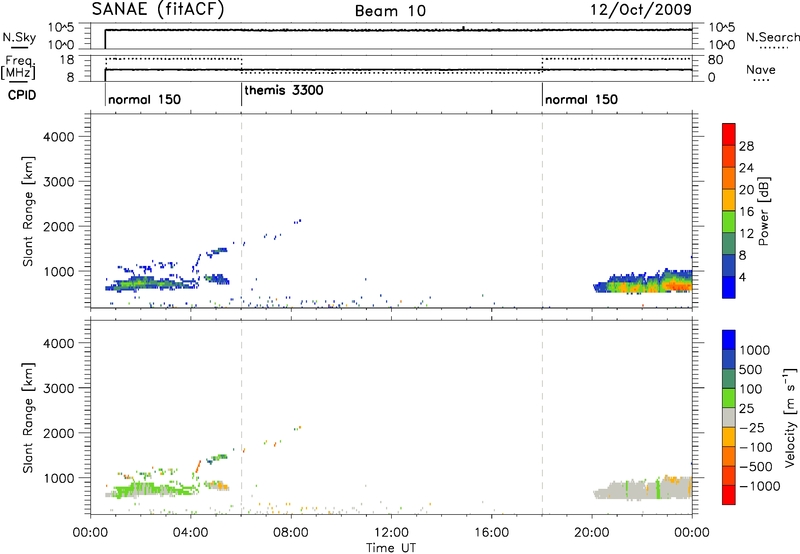Image resolution: width=800 pixels, height=554 pixels.
Task: Click the 08:00 time axis label
Action: (x=291, y=533)
